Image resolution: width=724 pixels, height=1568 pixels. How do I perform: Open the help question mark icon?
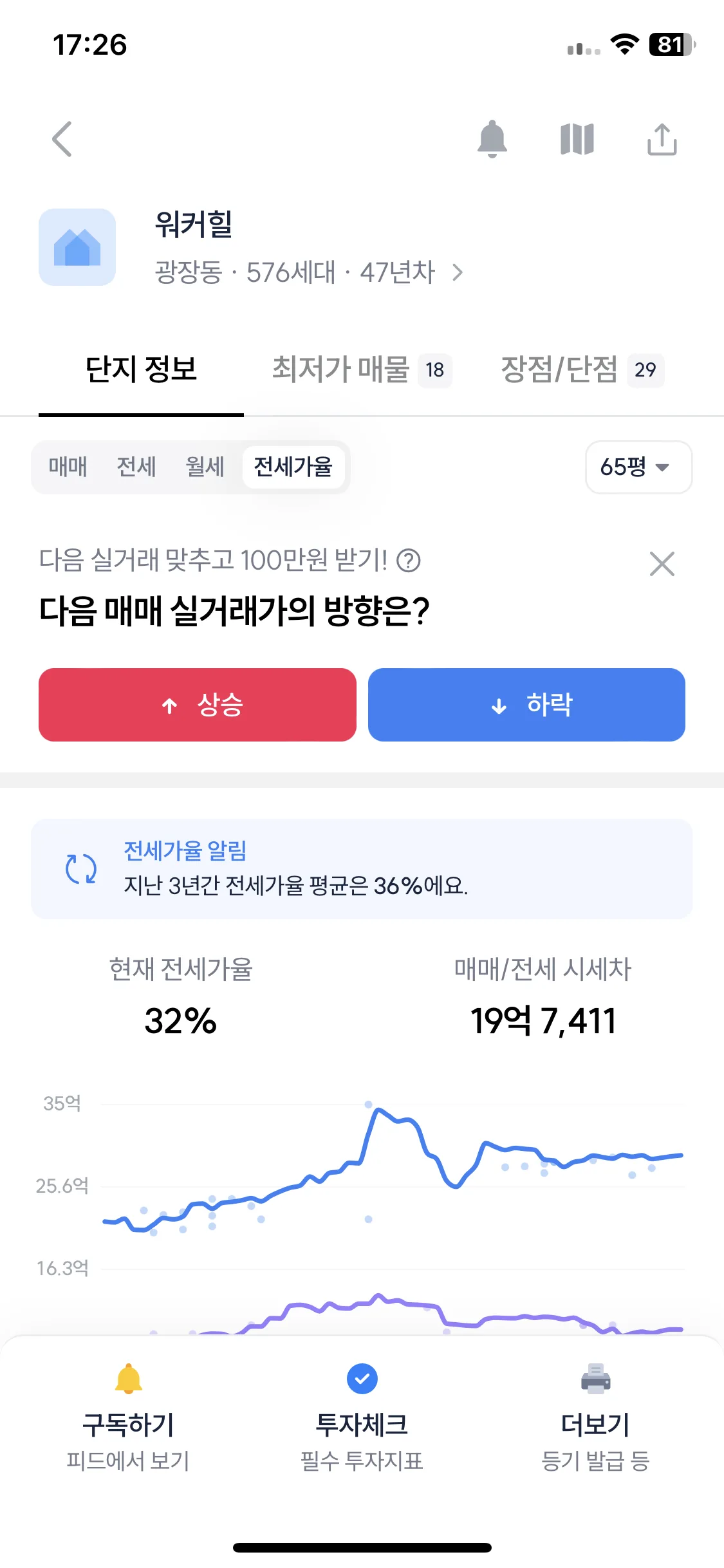(409, 560)
